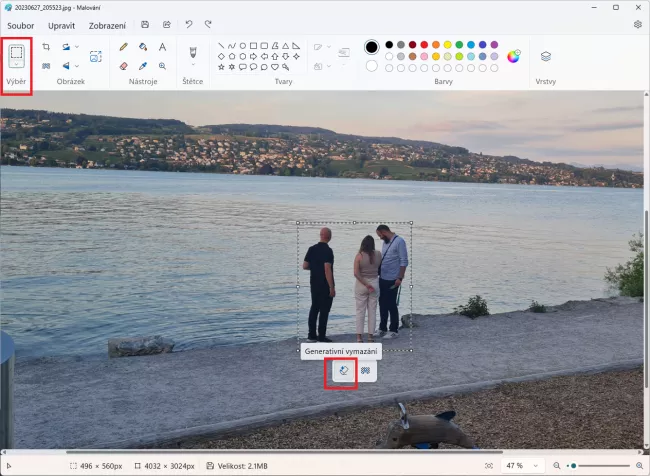Click the Save icon in title bar
650x476 pixels.
point(145,24)
